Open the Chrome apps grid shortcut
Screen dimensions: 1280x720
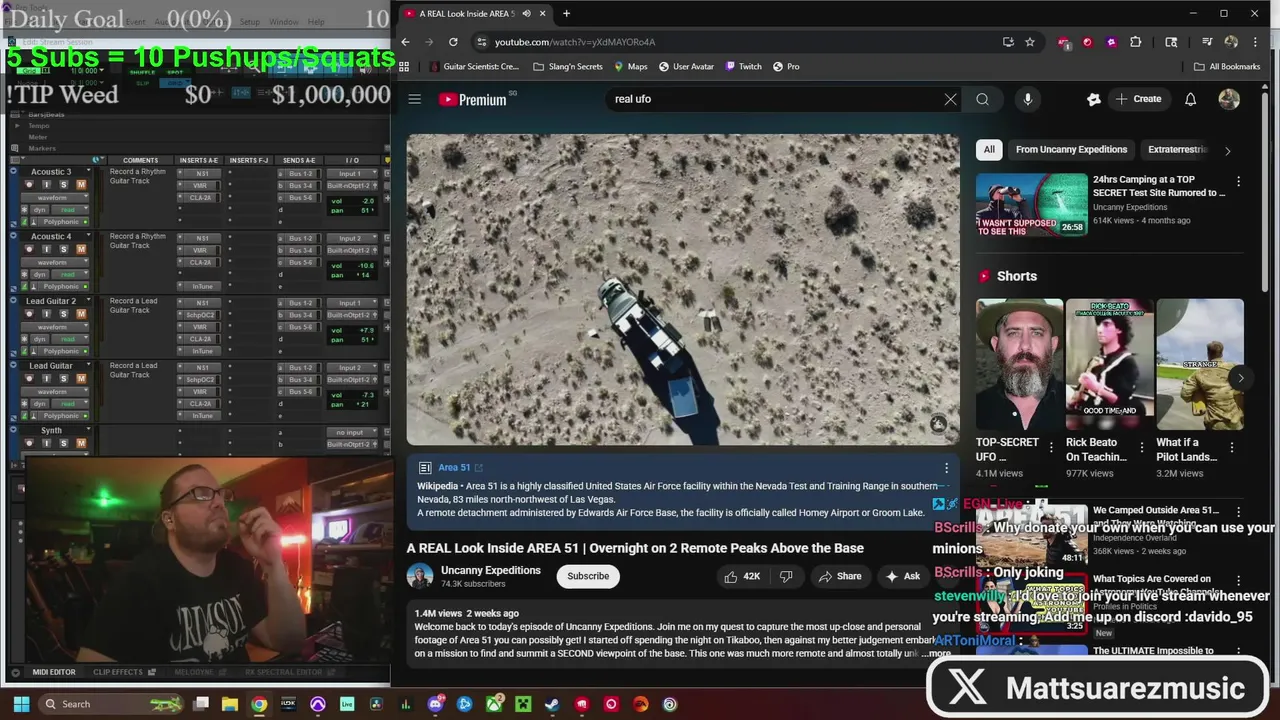[x=404, y=66]
